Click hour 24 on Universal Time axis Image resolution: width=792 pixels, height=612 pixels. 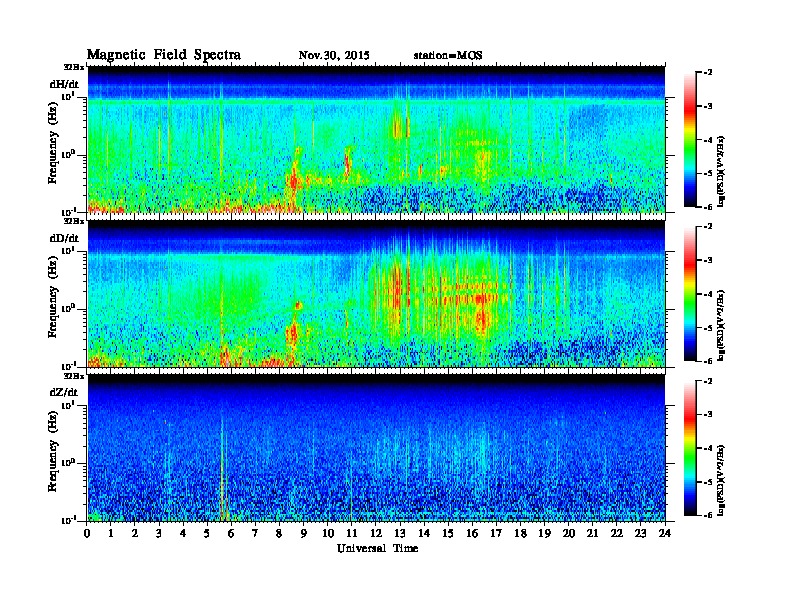coord(665,533)
